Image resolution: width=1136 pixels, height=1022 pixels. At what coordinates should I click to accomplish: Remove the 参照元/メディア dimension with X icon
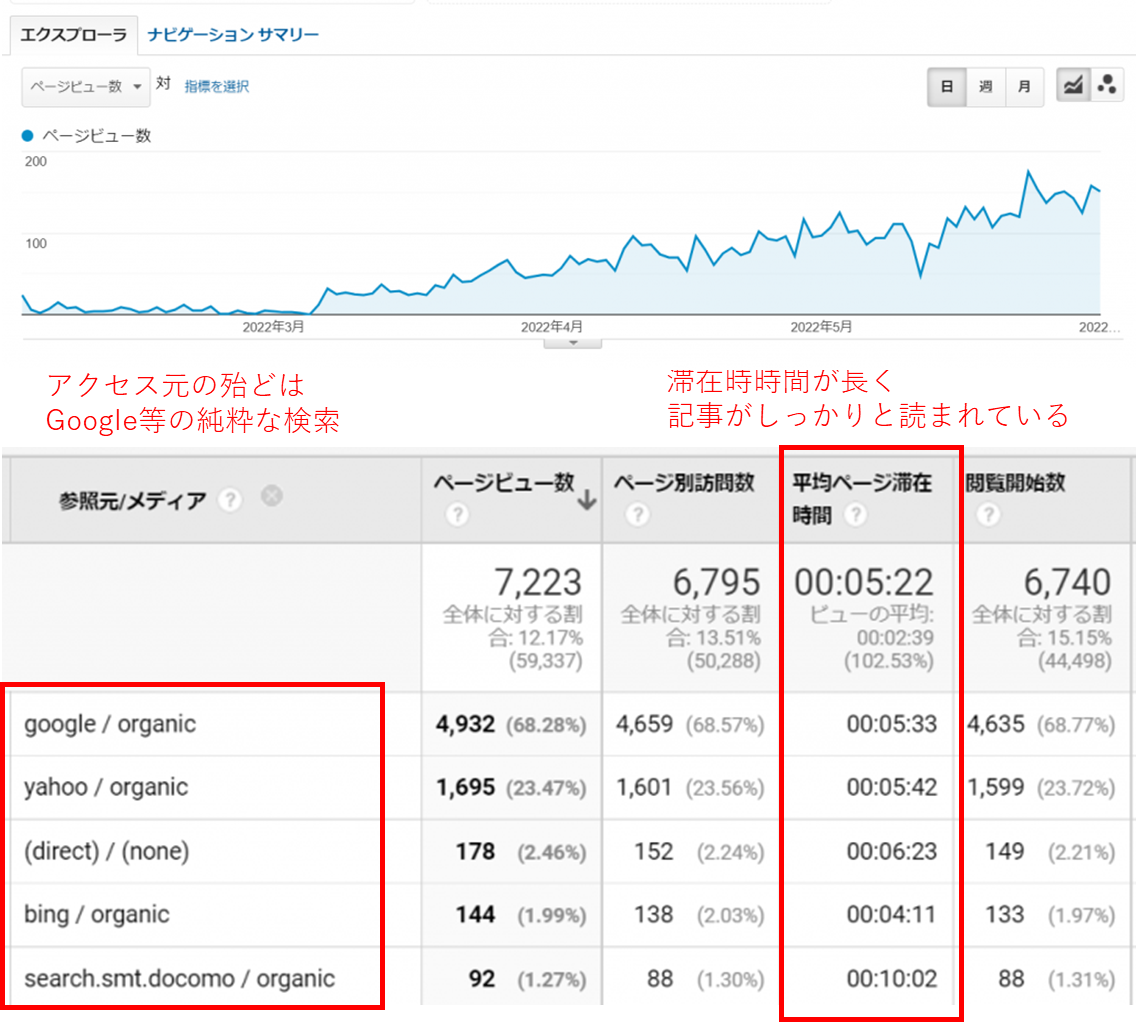click(x=271, y=496)
